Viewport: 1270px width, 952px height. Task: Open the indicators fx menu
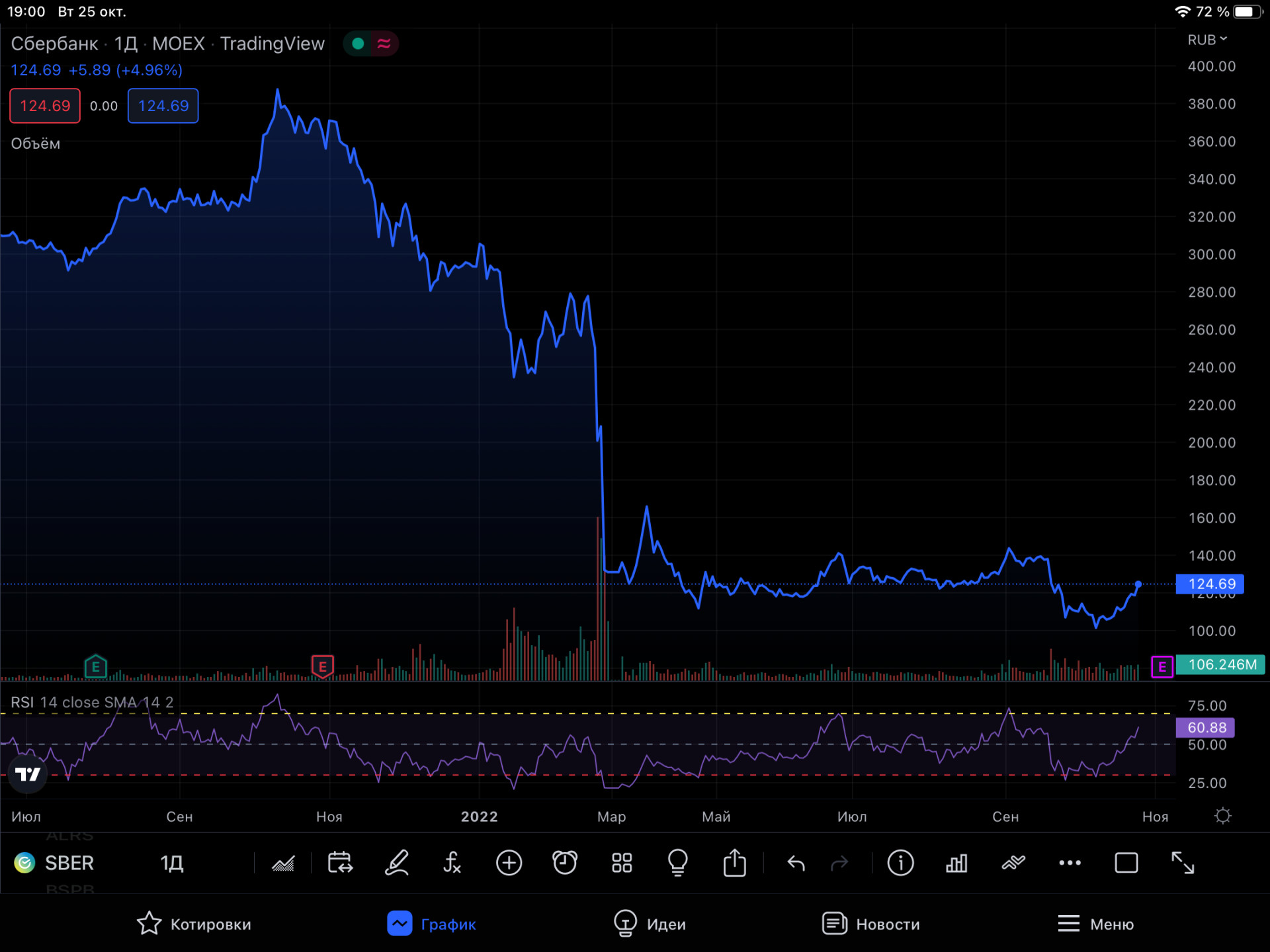(x=452, y=863)
